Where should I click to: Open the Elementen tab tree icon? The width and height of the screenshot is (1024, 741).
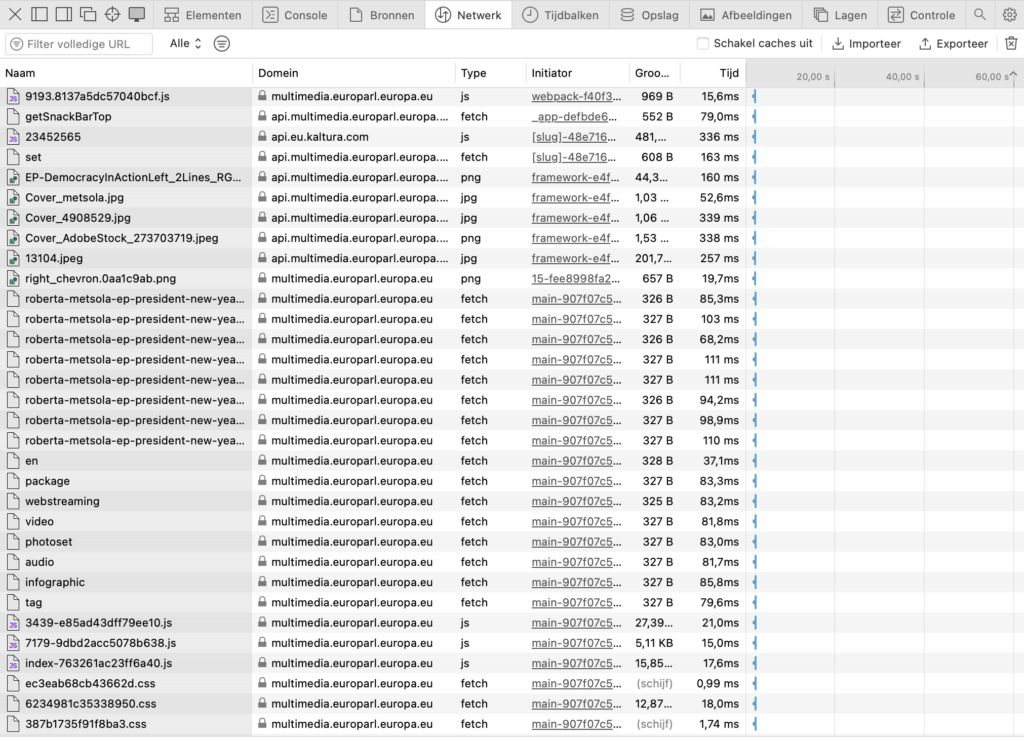tap(170, 14)
